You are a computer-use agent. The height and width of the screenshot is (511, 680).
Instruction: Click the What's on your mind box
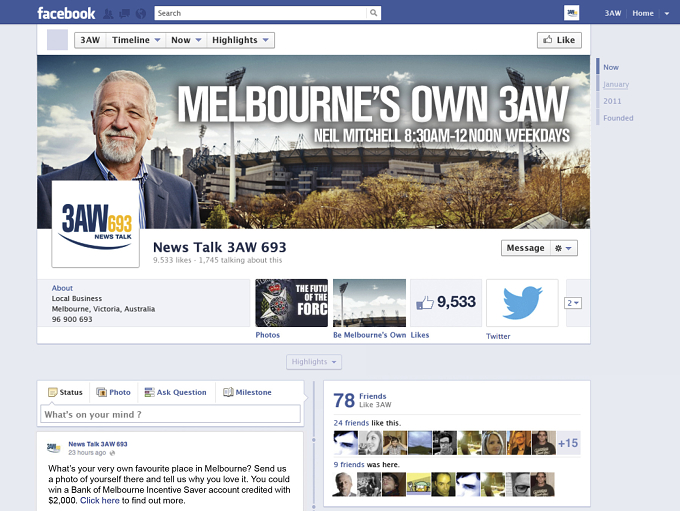pos(170,414)
